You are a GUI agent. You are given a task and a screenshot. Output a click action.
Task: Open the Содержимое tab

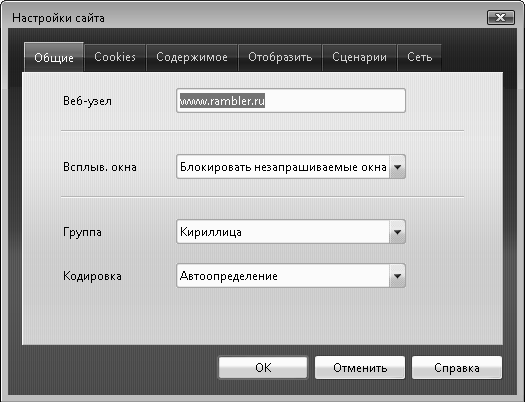pyautogui.click(x=192, y=57)
